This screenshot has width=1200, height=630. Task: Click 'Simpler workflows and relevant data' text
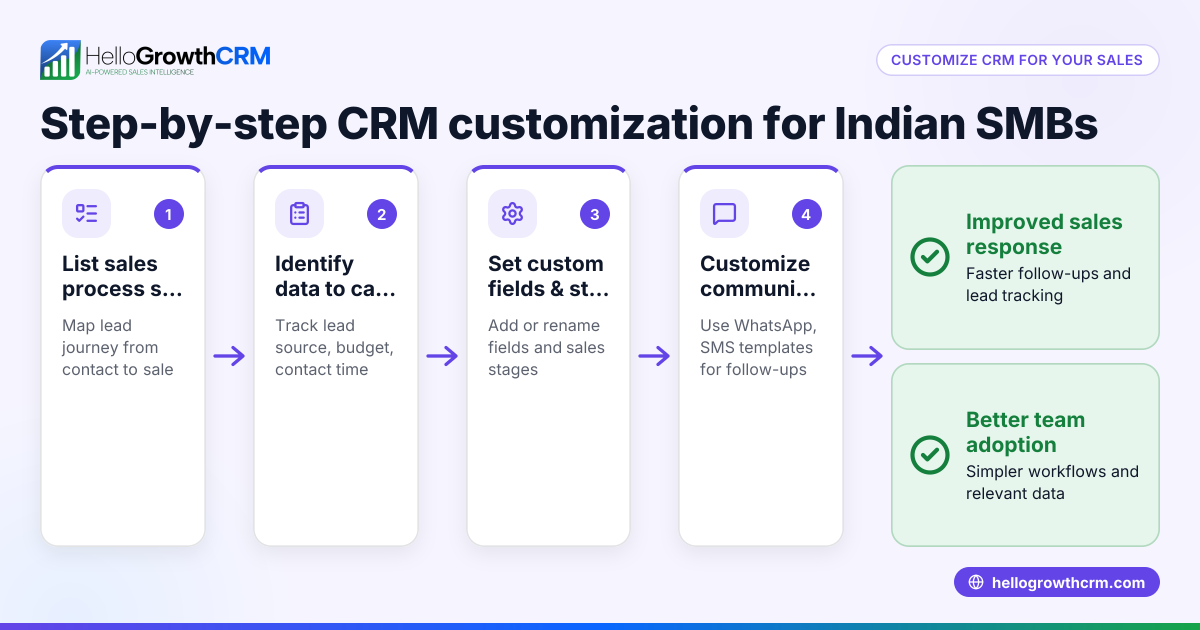pos(1052,482)
